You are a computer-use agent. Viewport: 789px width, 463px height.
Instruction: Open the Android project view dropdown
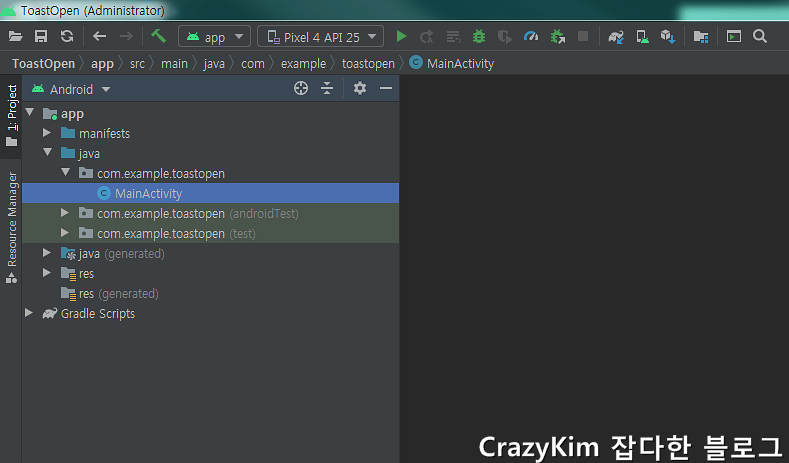(x=71, y=89)
